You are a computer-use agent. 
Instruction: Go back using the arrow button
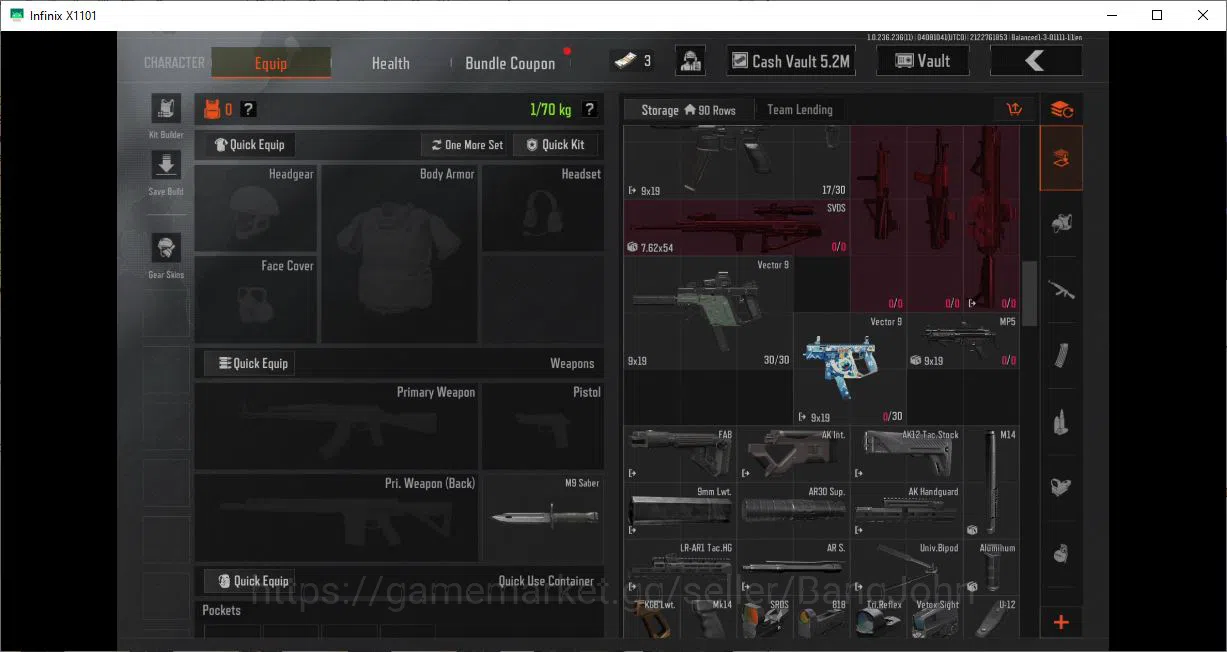tap(1036, 61)
